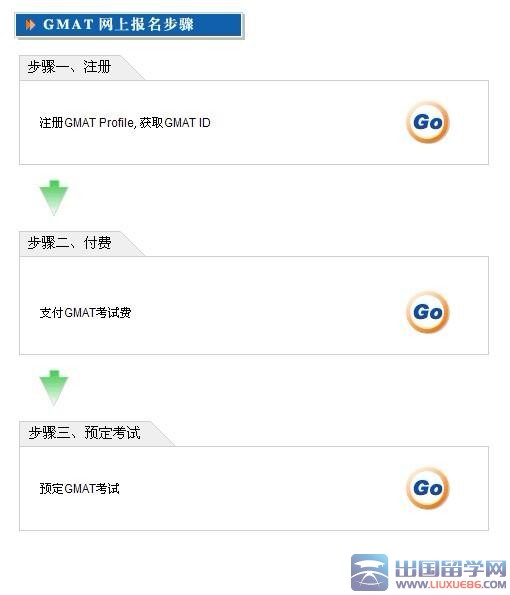
Task: Click the text 预定GMAT考试
Action: (79, 488)
